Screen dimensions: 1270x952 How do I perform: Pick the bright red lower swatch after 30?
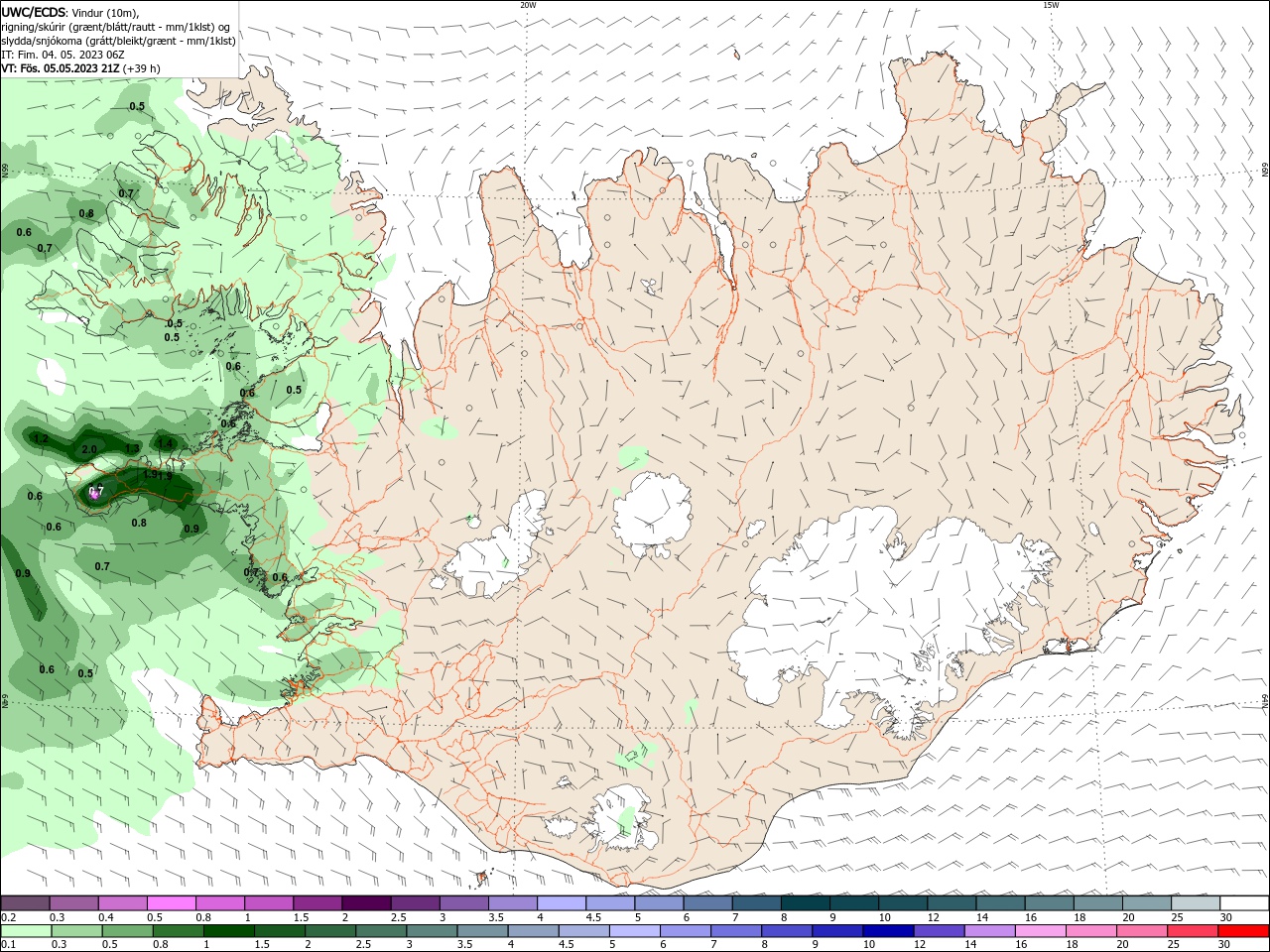pos(1243,931)
